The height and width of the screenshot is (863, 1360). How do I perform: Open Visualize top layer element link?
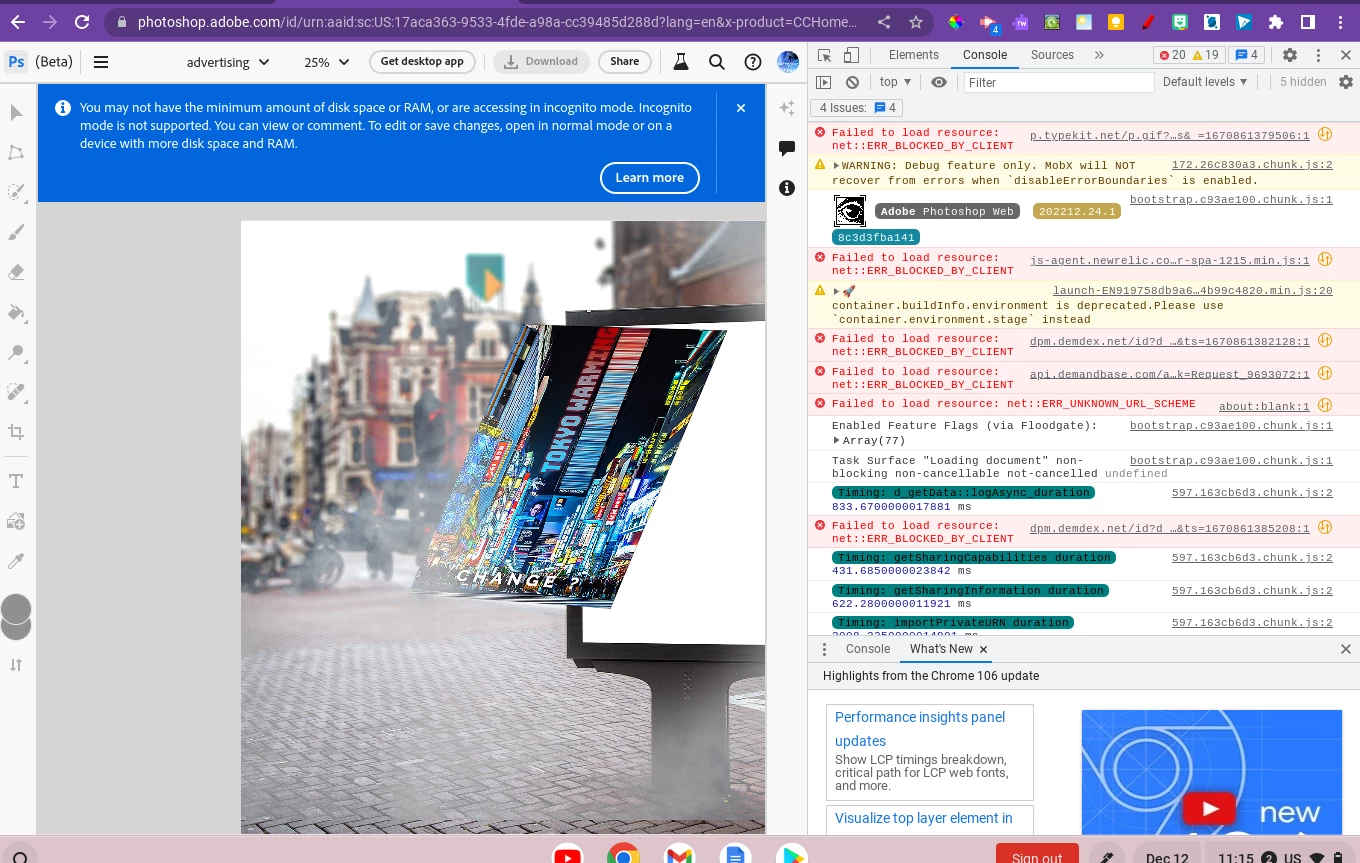pyautogui.click(x=924, y=818)
